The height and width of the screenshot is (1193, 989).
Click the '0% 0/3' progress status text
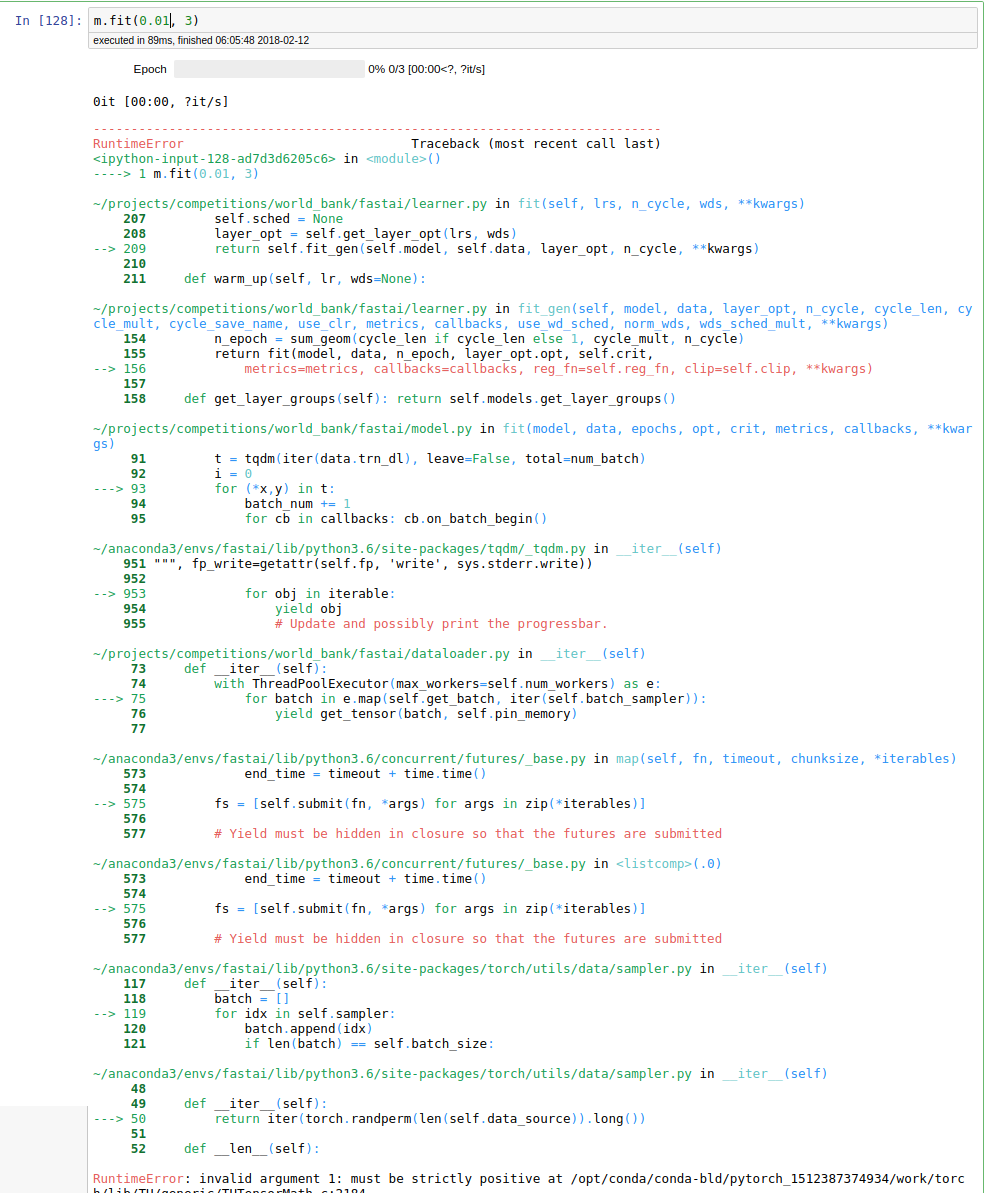[426, 69]
